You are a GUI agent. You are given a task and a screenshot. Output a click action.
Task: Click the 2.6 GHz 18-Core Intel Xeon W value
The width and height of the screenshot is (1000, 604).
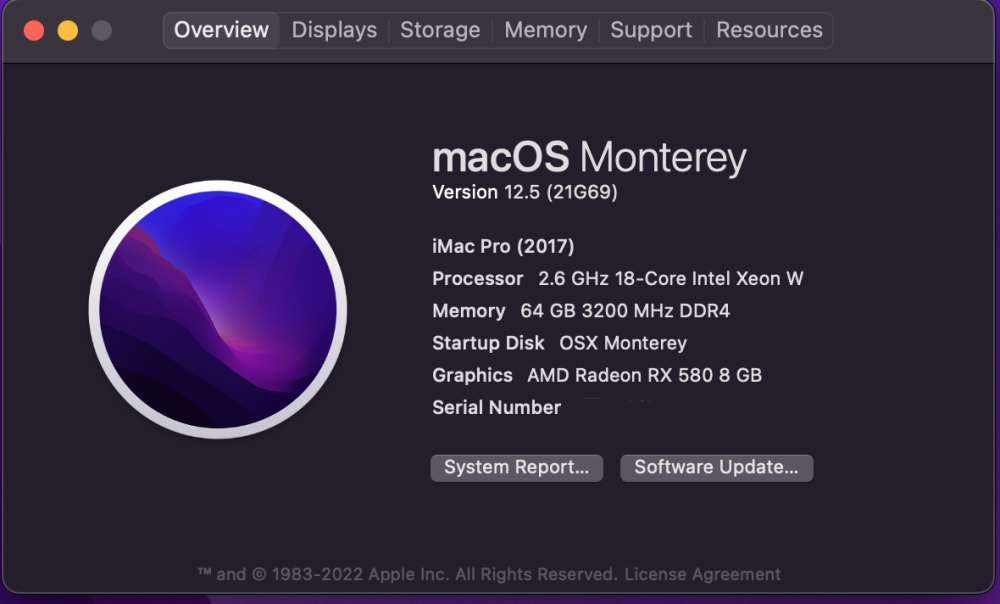(x=671, y=279)
